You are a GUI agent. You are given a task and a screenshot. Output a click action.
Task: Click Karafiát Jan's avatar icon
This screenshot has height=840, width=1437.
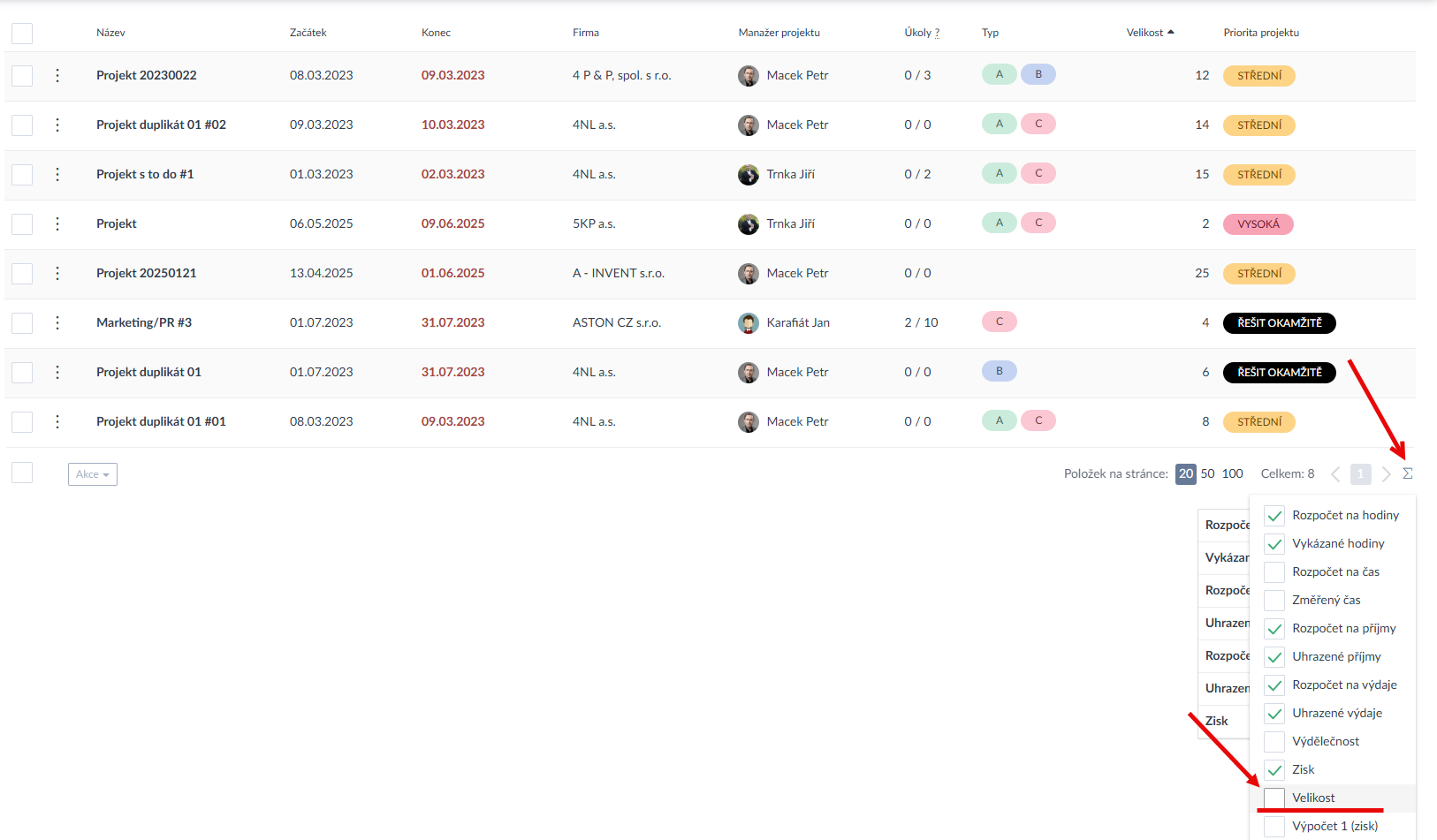click(x=748, y=323)
